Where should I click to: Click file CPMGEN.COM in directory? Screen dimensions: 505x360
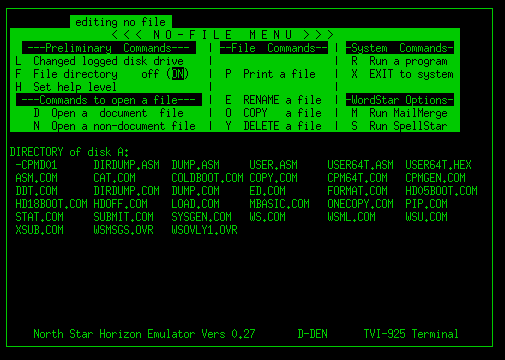(435, 178)
